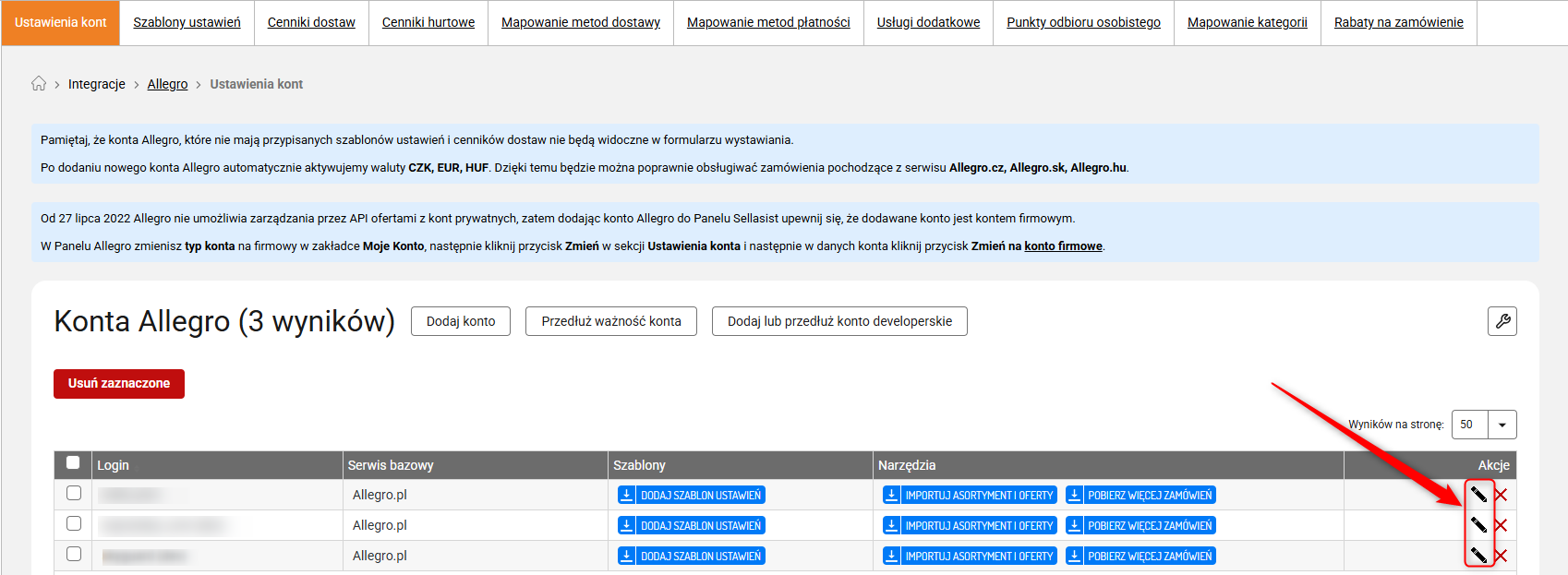Switch to Usługi dodatkowe tab

pos(928,22)
